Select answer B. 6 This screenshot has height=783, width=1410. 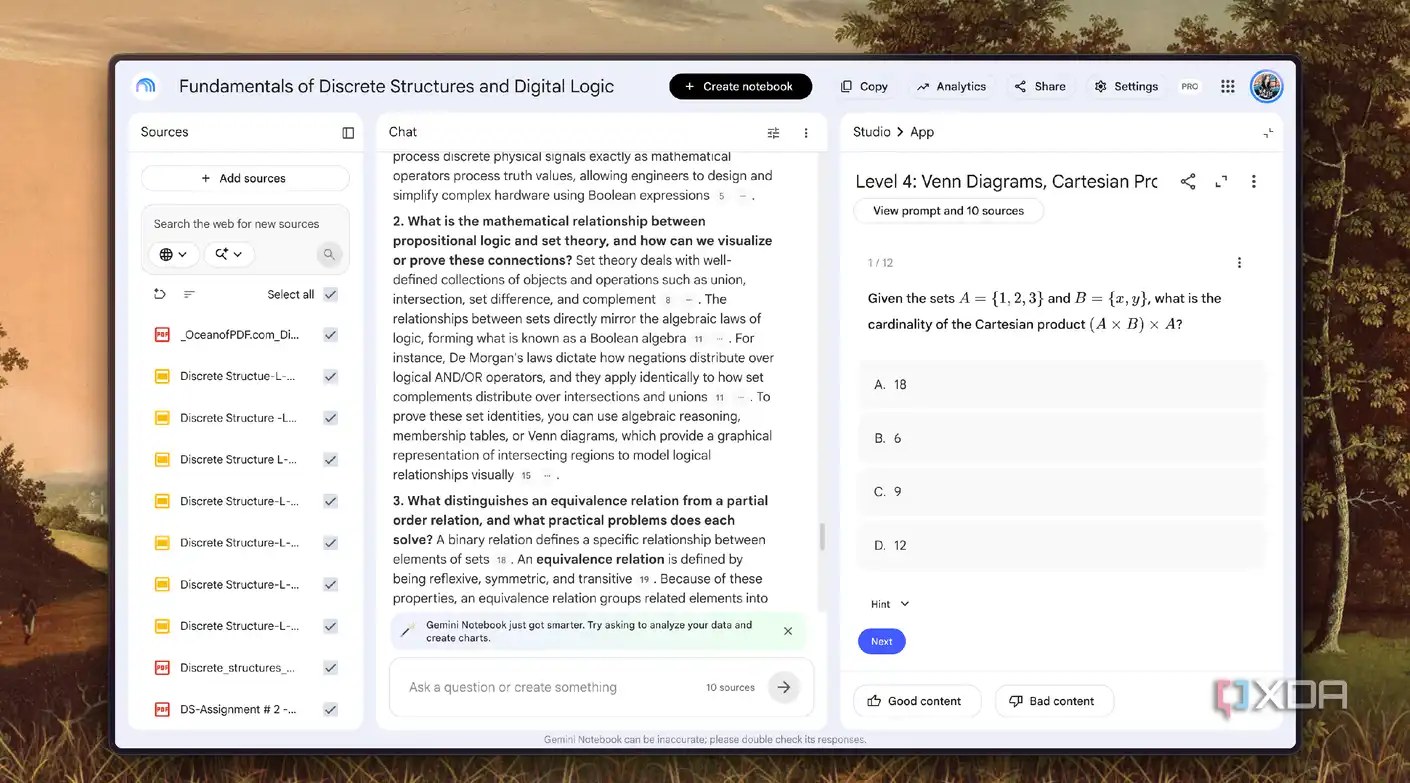click(x=1062, y=438)
